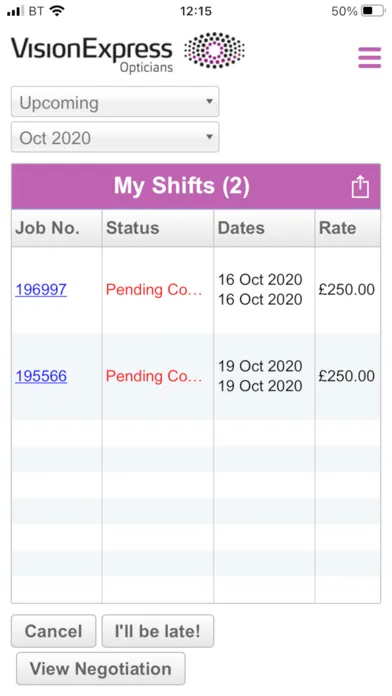392x696 pixels.
Task: Open the Oct 2020 month dropdown
Action: pyautogui.click(x=115, y=137)
